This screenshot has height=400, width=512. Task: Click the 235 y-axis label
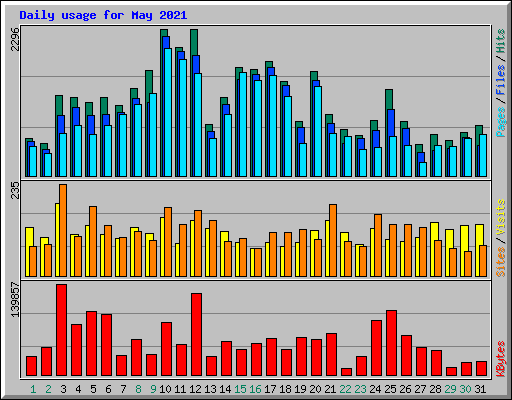tap(15, 190)
